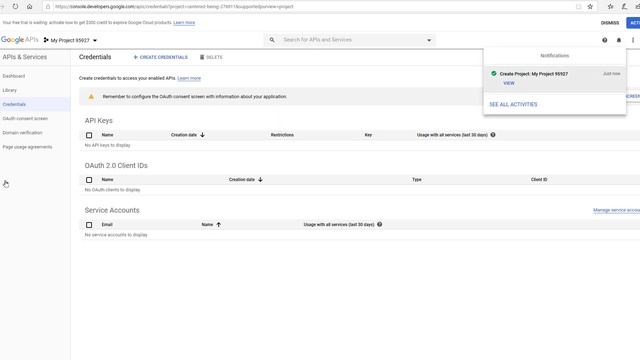Open browser favorites list icon
Viewport: 640px width, 360px height.
(x=611, y=7)
